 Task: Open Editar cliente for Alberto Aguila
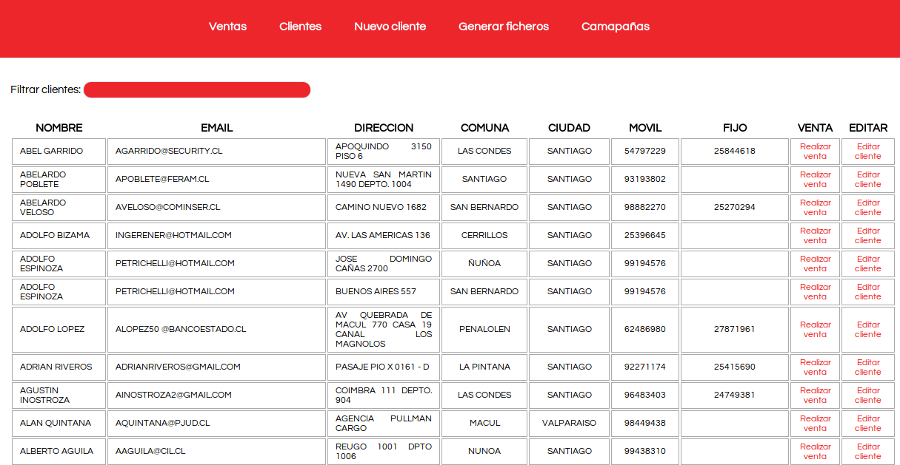[x=868, y=451]
